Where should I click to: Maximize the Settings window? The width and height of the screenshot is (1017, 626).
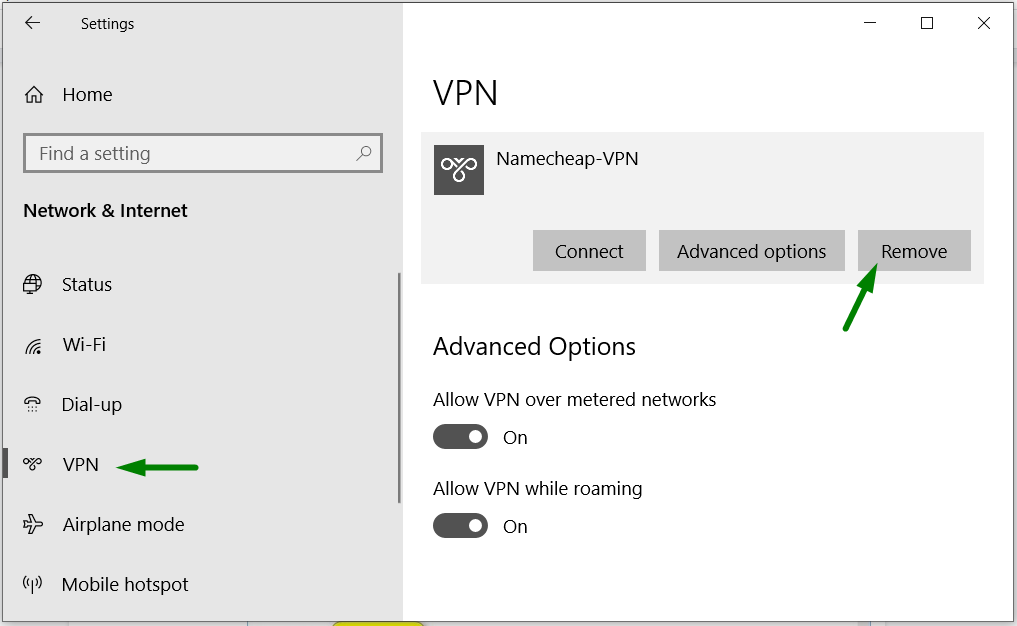click(927, 23)
